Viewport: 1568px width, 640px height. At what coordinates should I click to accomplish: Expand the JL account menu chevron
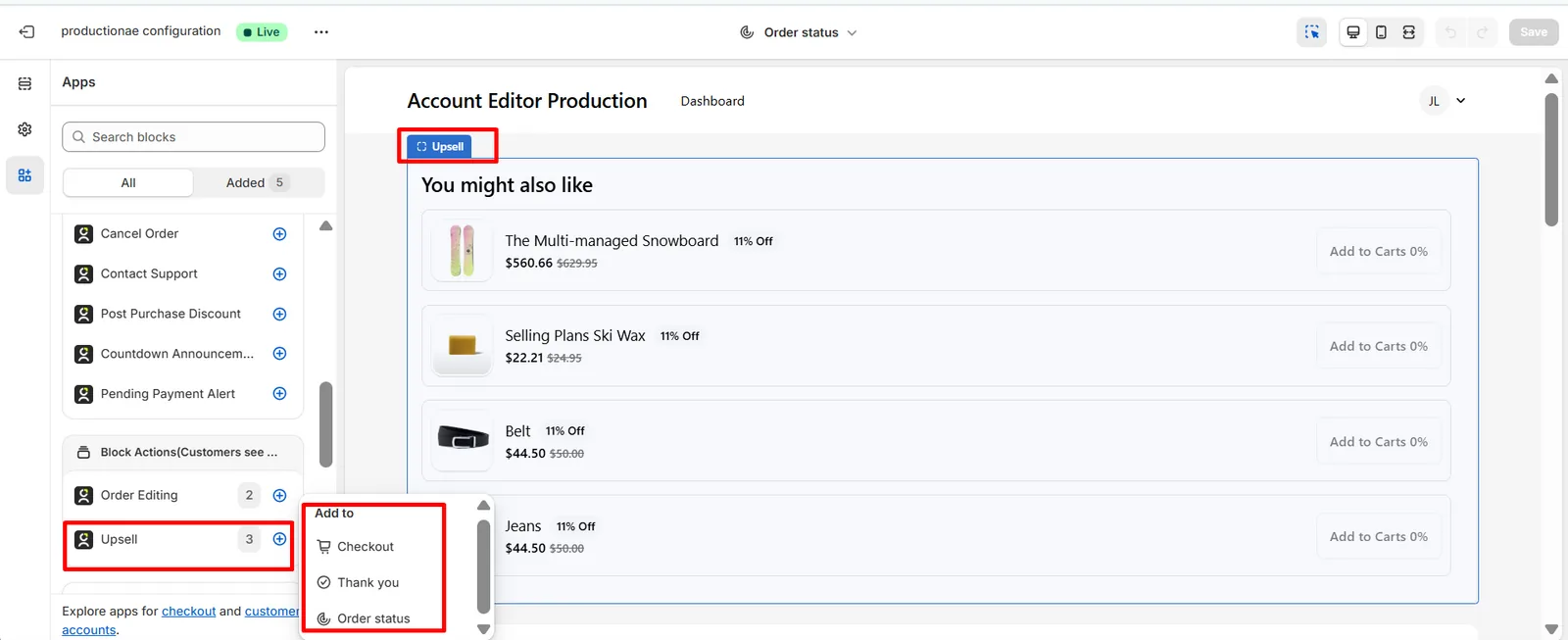[1460, 101]
